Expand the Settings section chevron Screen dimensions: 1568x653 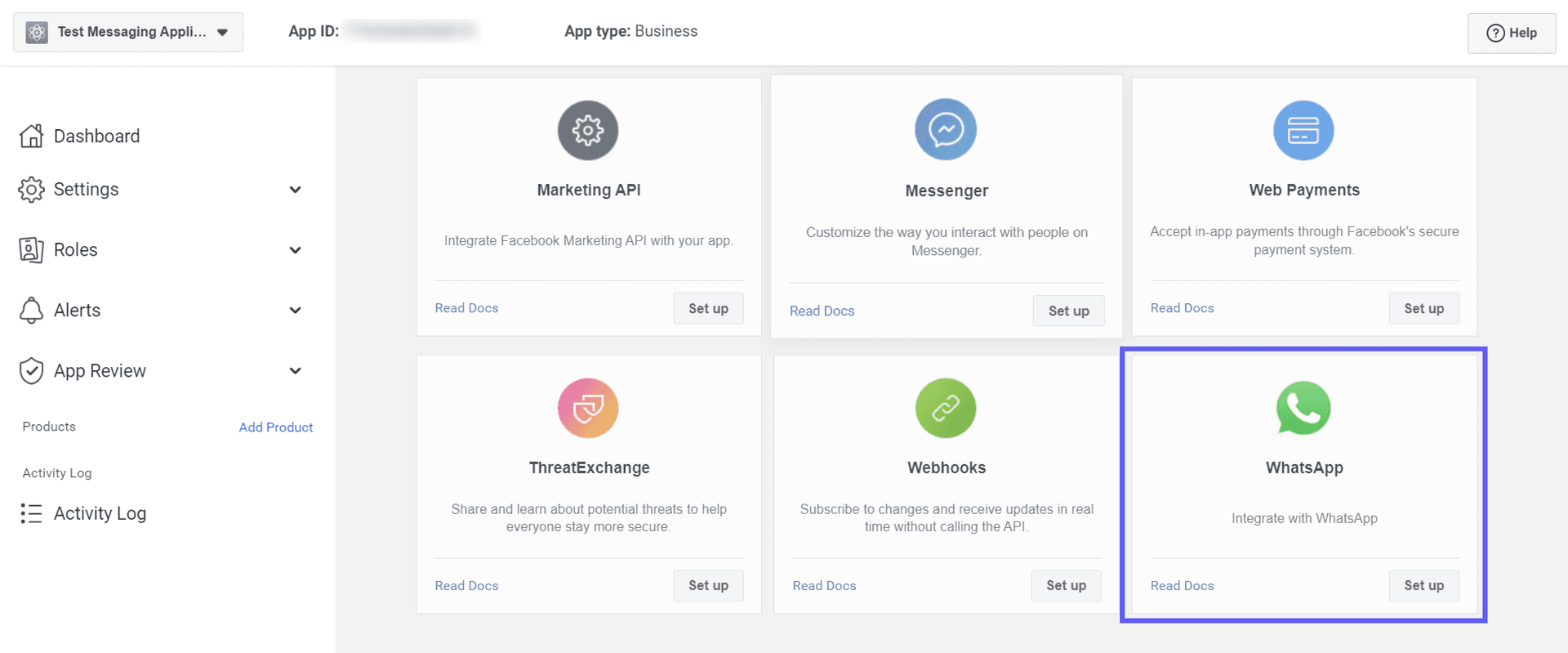pos(295,189)
